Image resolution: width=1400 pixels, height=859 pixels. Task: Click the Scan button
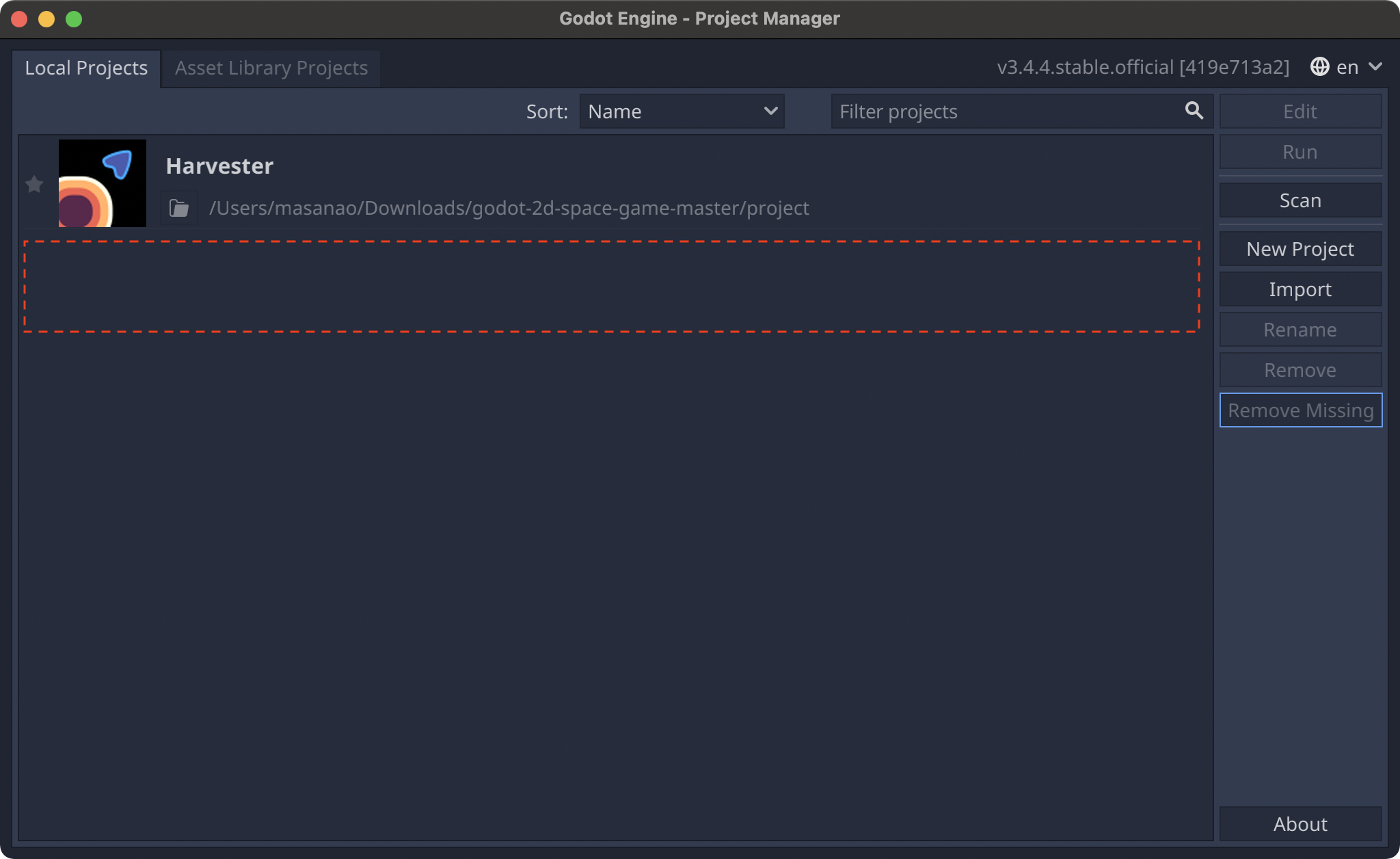tap(1300, 200)
